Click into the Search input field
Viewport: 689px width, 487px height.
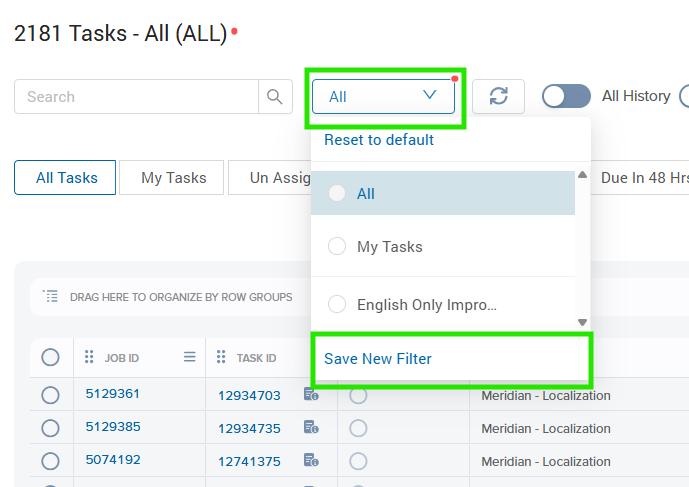136,96
